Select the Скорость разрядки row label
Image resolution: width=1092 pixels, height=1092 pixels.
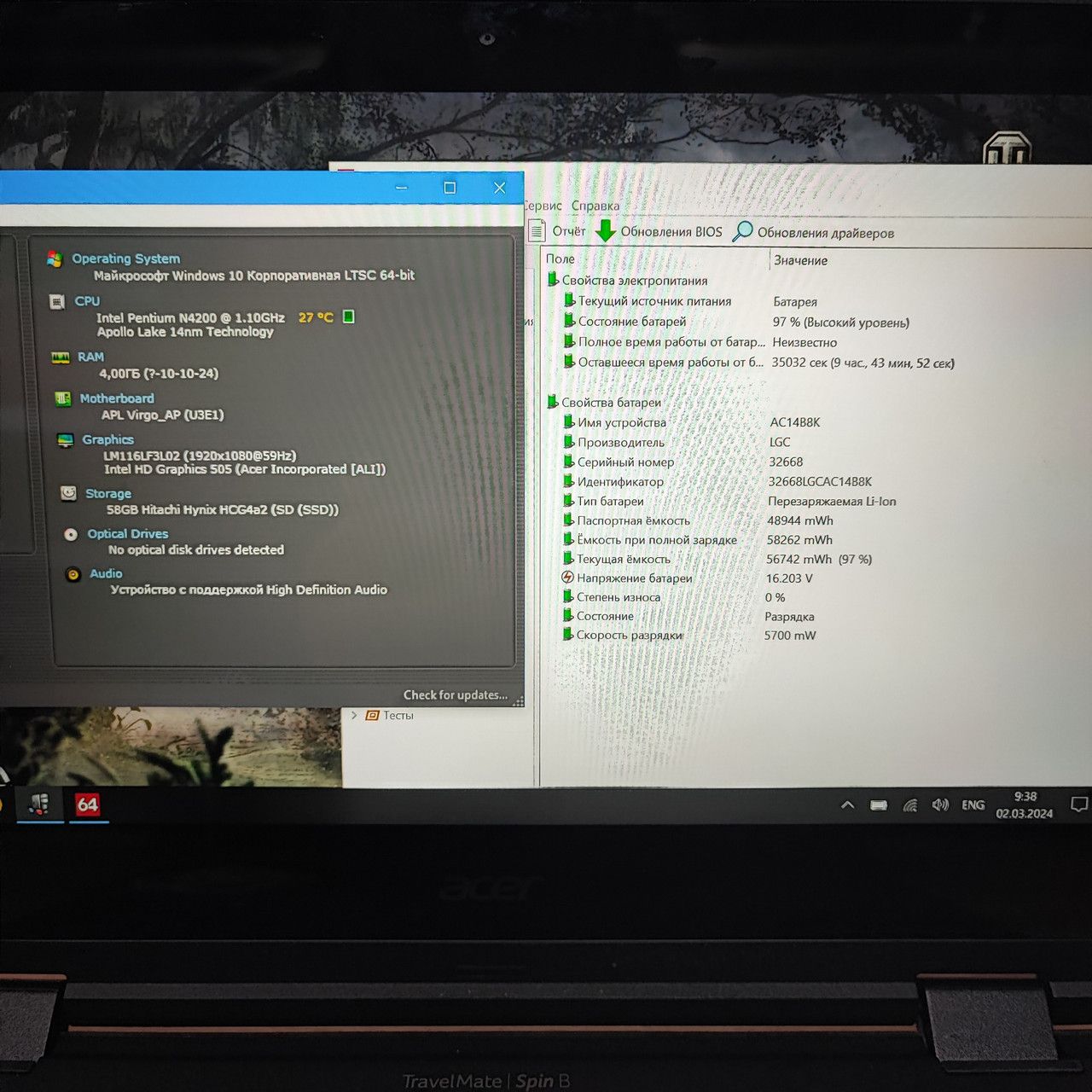[x=630, y=635]
